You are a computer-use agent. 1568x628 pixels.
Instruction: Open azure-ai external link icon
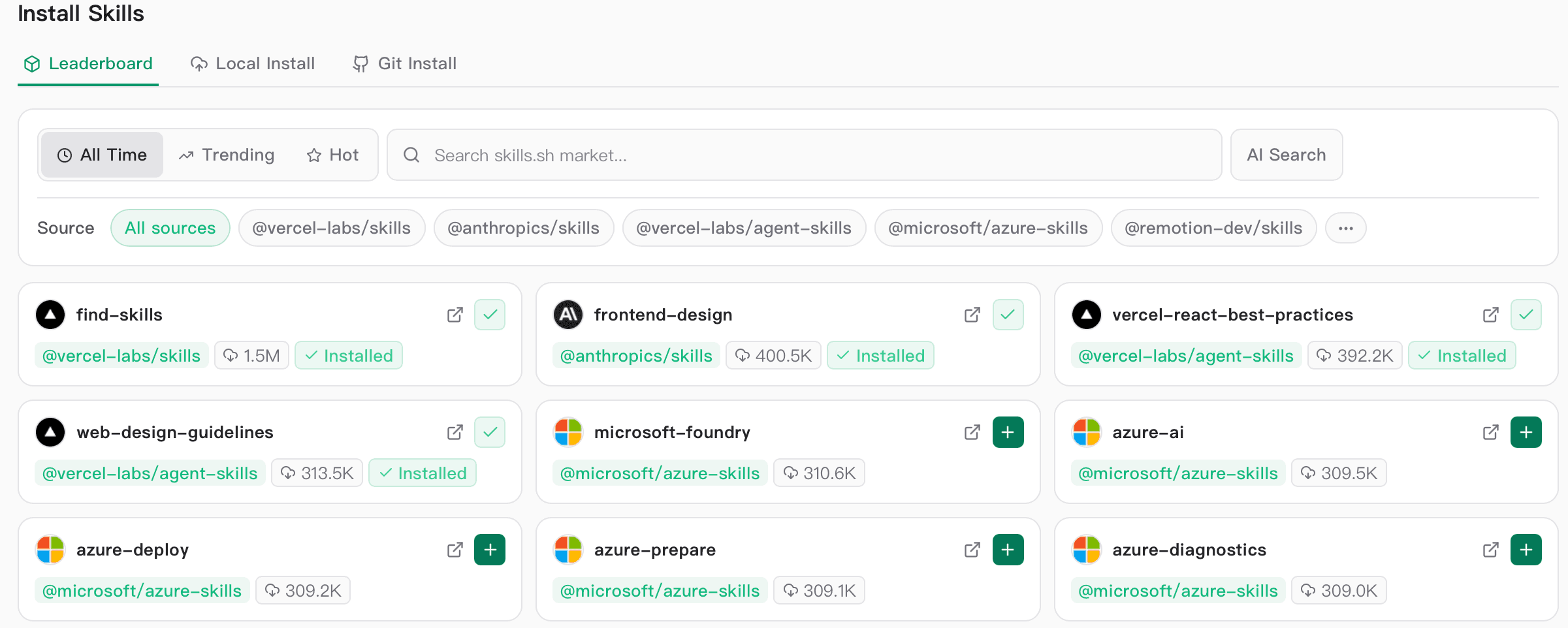1490,432
